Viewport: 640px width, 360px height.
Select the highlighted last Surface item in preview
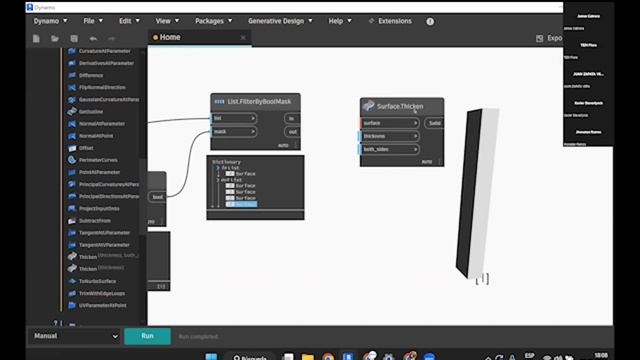pos(241,204)
